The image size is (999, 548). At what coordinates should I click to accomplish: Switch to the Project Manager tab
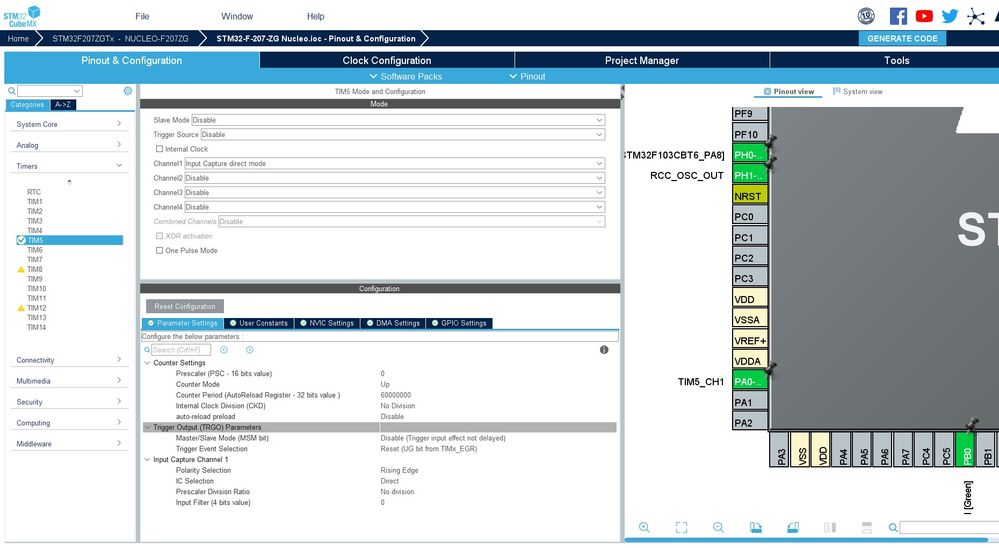(x=642, y=61)
